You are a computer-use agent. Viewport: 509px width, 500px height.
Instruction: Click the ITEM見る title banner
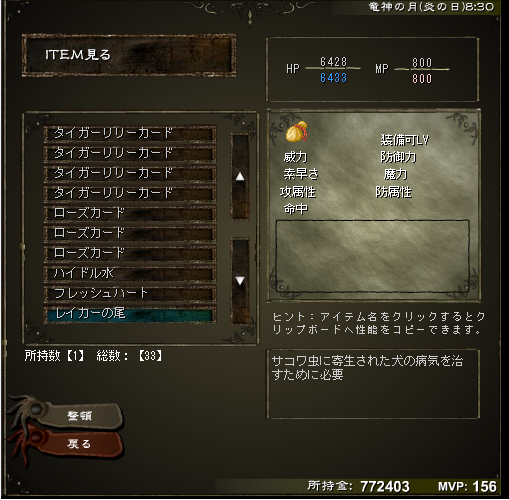(x=129, y=55)
